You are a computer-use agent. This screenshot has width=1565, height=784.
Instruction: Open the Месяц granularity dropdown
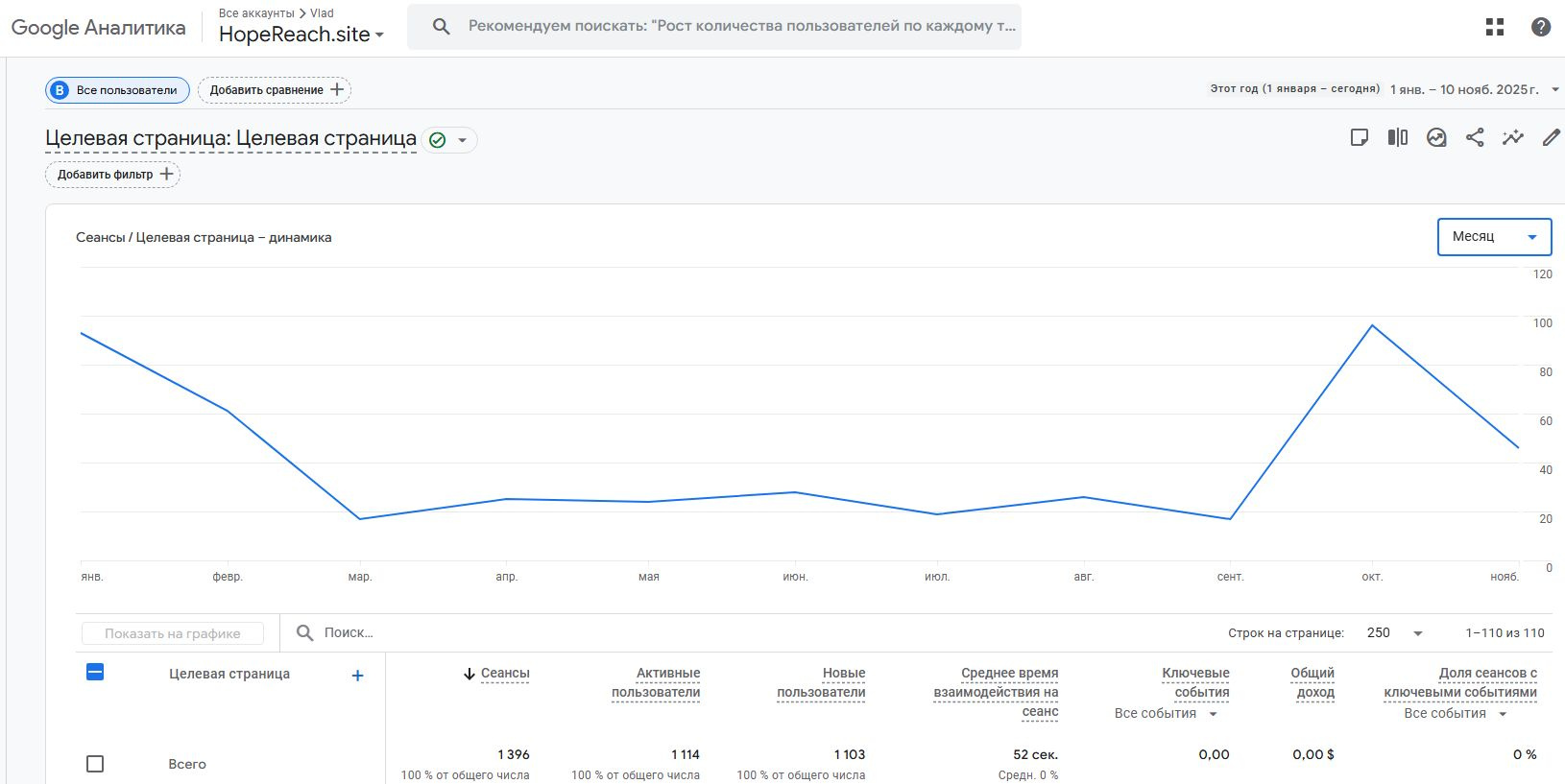(1494, 237)
